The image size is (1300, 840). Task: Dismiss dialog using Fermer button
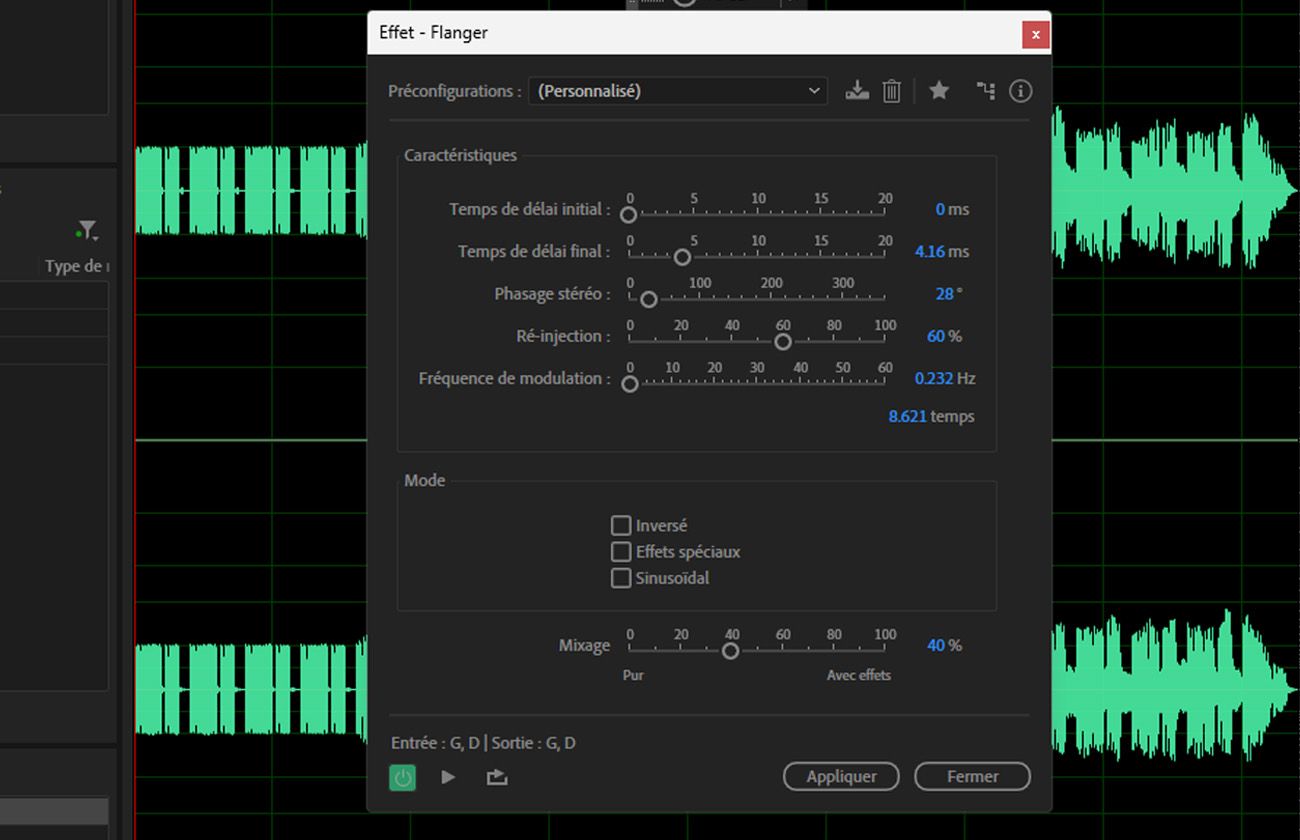click(971, 776)
